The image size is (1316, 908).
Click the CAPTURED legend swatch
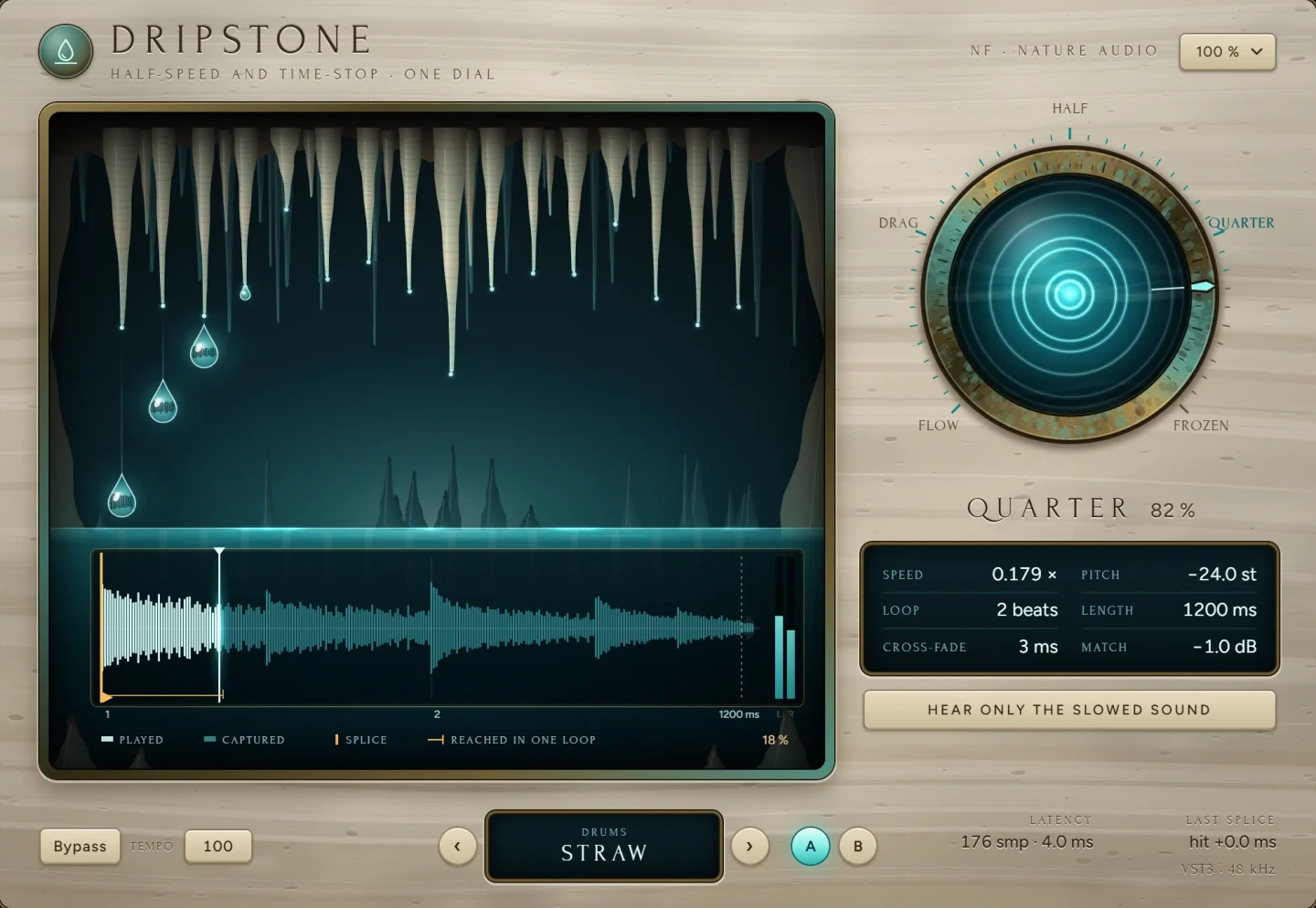click(x=209, y=739)
